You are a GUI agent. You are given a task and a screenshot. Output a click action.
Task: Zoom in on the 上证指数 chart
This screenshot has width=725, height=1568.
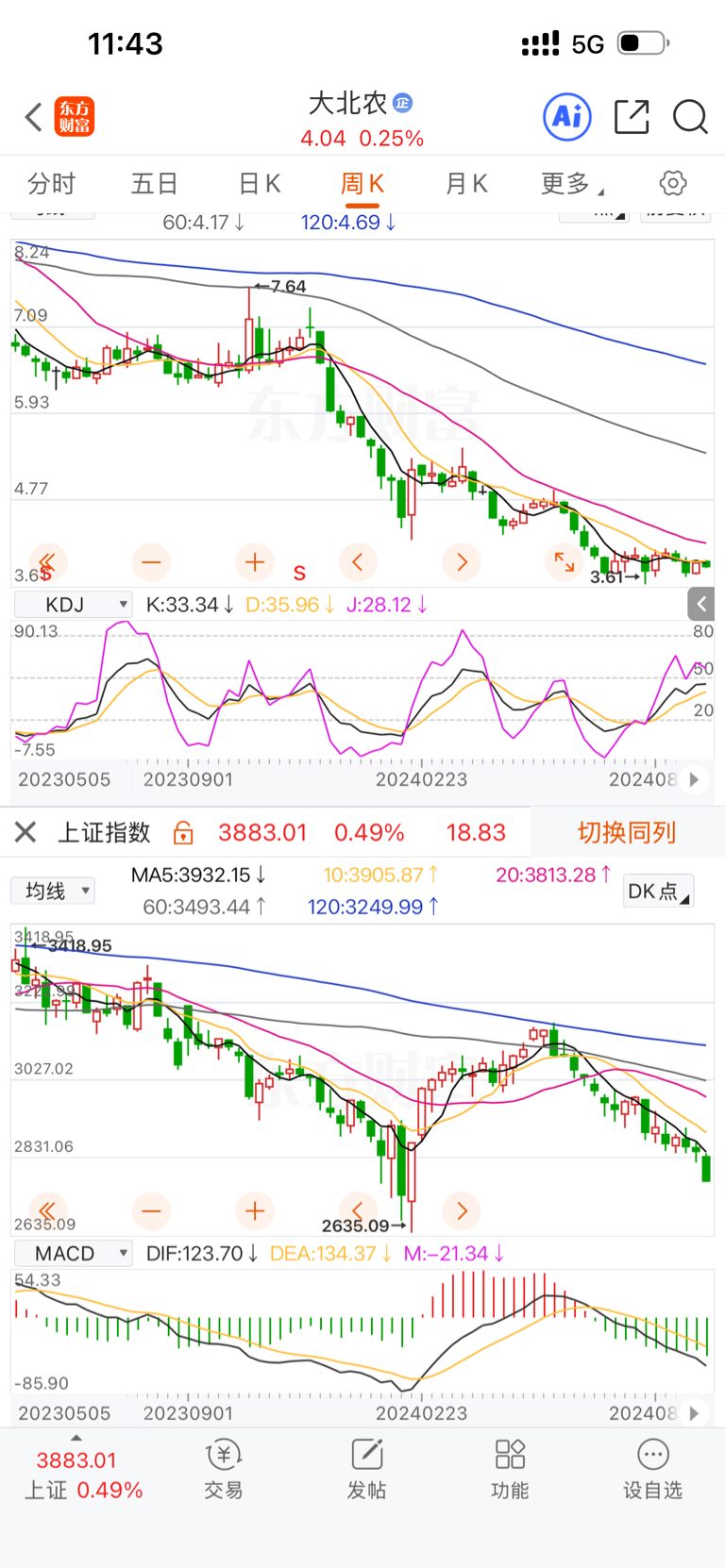pyautogui.click(x=255, y=1210)
